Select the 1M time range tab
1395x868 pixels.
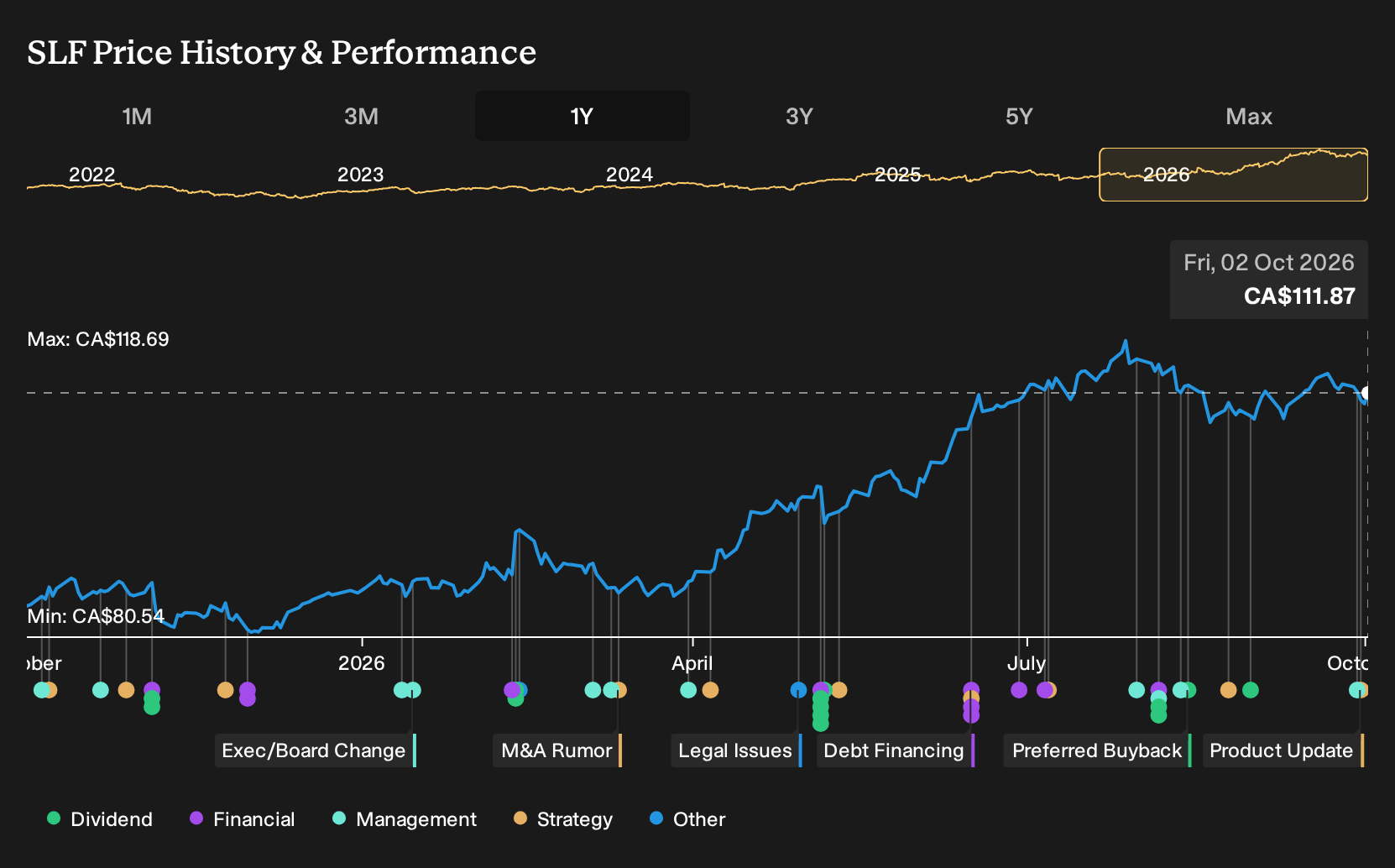[137, 116]
